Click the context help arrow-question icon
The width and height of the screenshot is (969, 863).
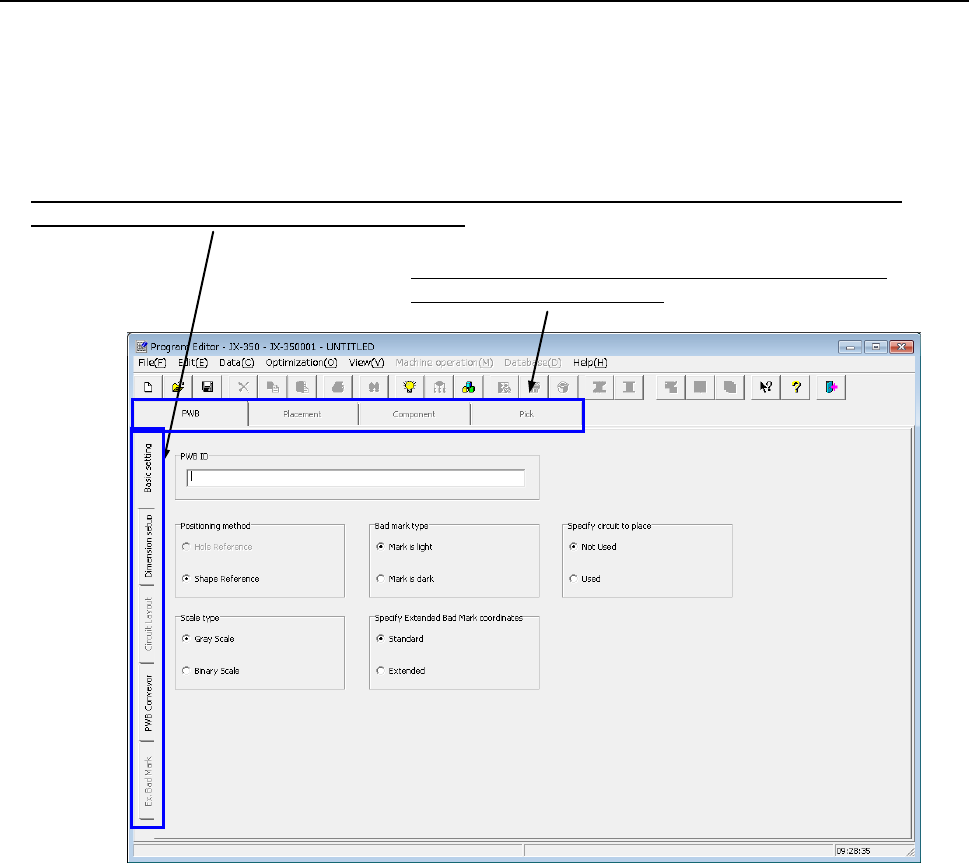(766, 387)
